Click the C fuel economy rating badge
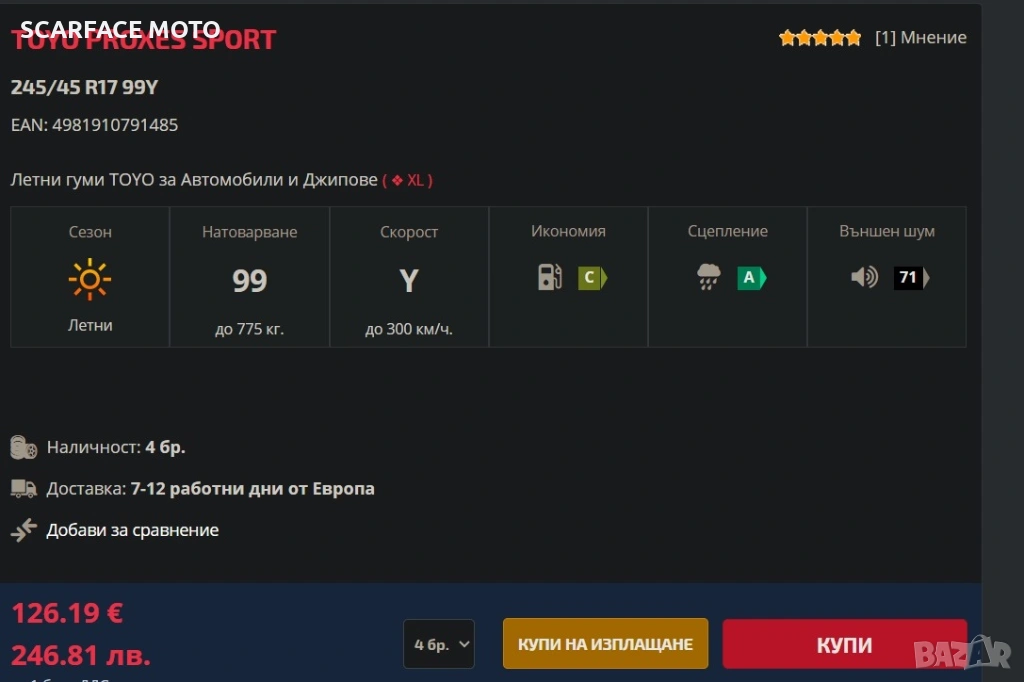The image size is (1024, 682). (591, 278)
